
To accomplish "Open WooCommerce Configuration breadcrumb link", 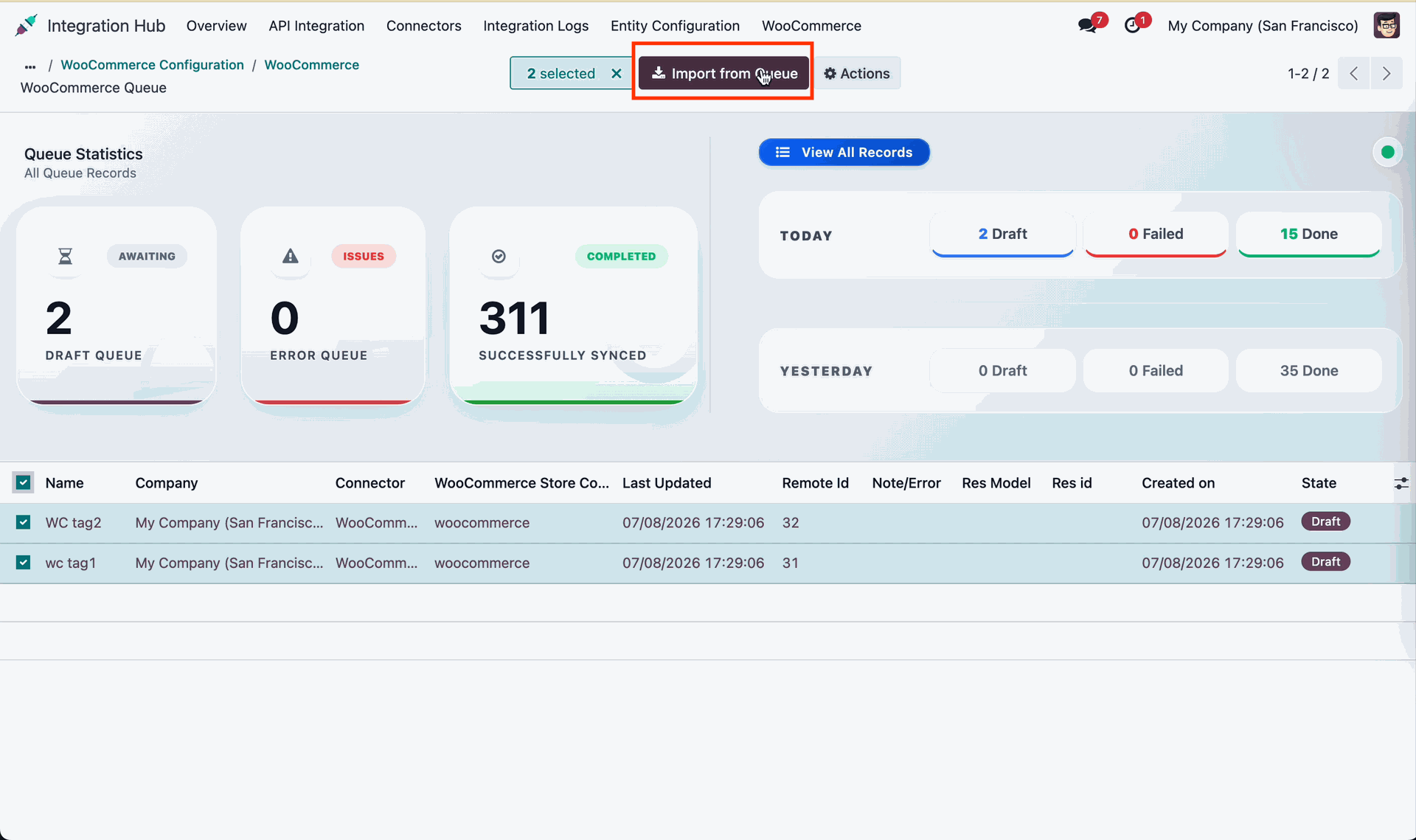I will pyautogui.click(x=152, y=65).
